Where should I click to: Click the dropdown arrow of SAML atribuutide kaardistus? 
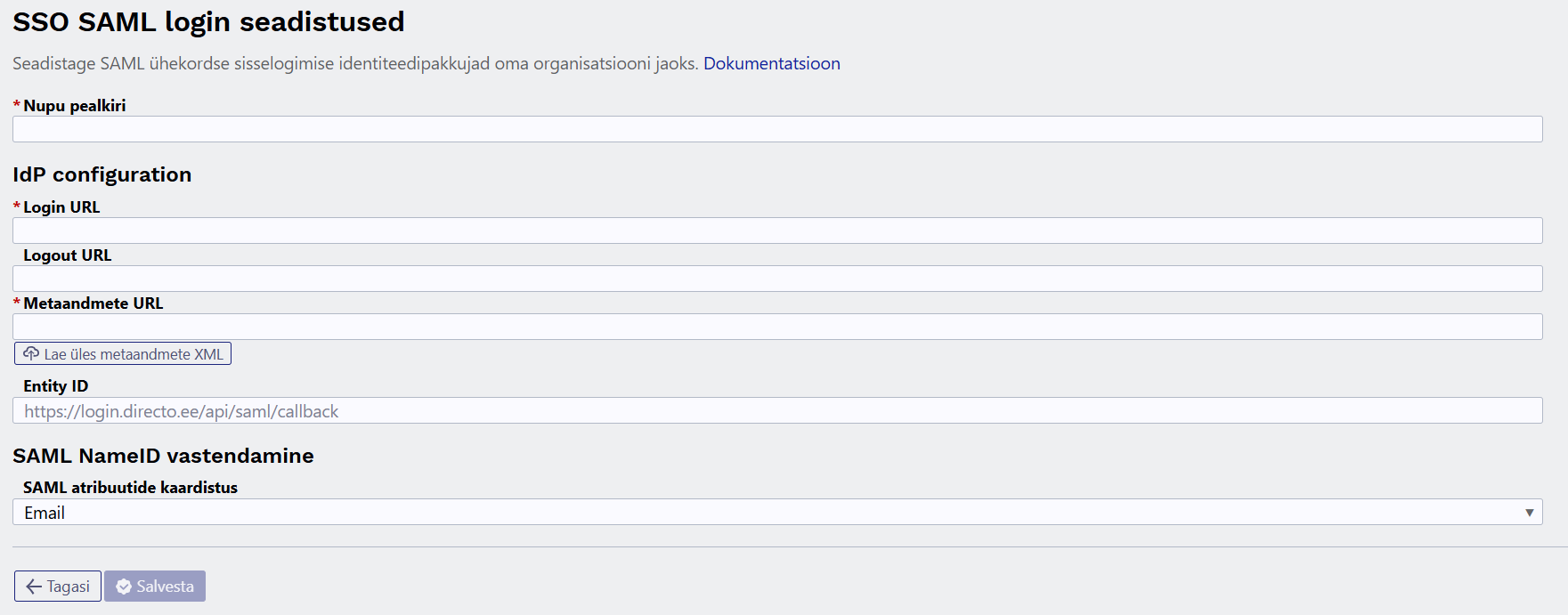tap(1529, 513)
